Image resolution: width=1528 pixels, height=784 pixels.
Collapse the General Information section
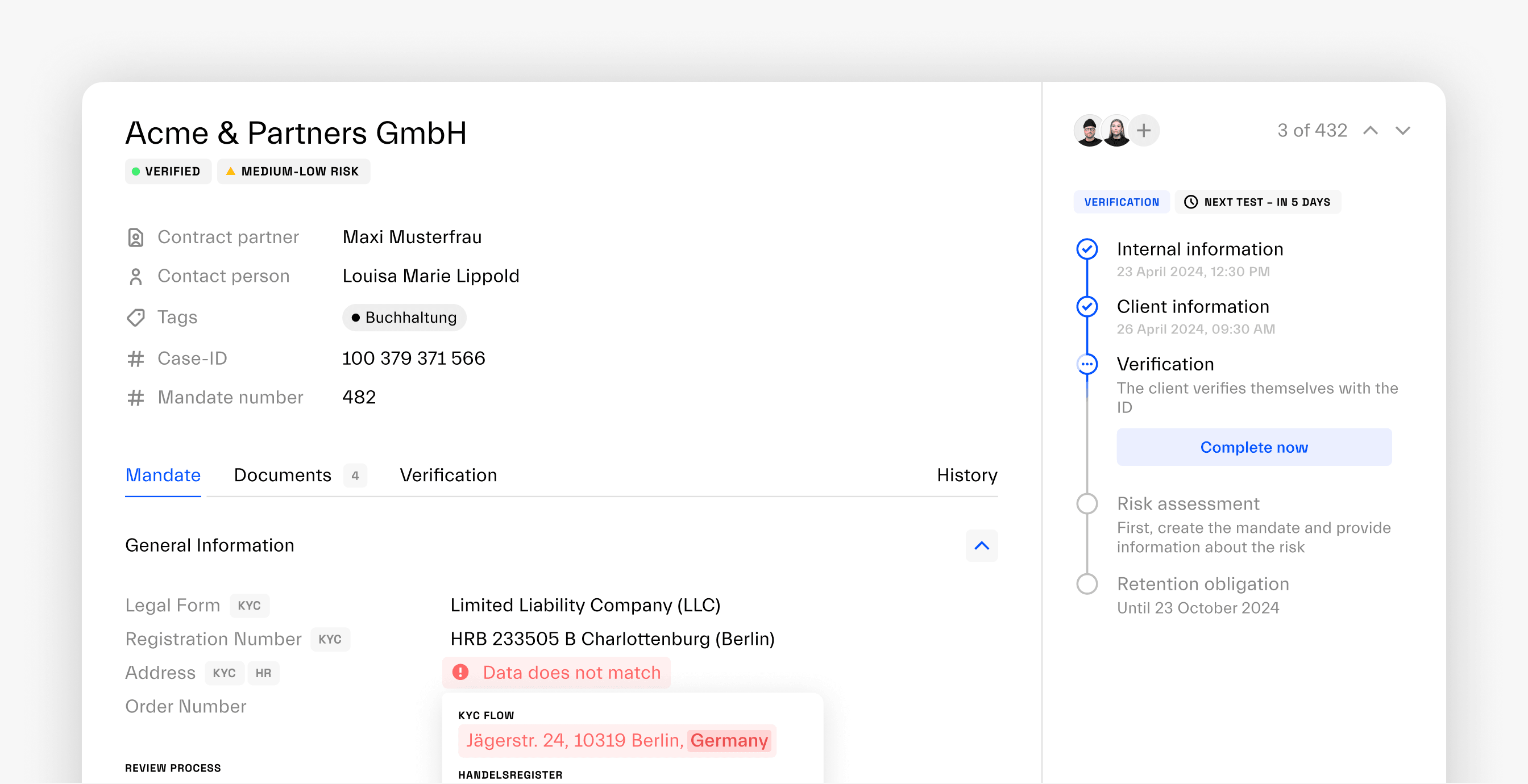982,545
